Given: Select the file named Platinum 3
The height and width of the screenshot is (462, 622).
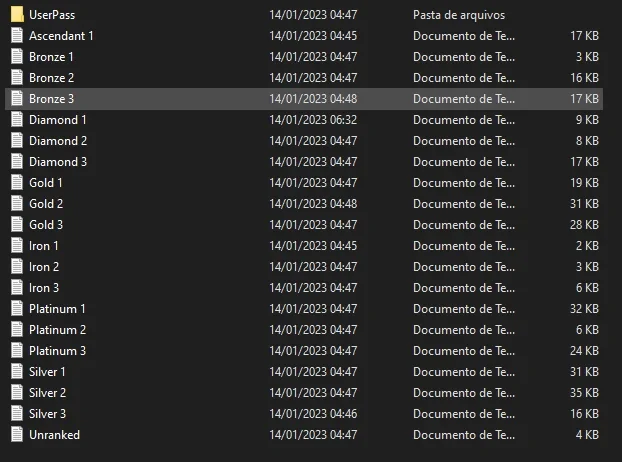Looking at the screenshot, I should [58, 351].
